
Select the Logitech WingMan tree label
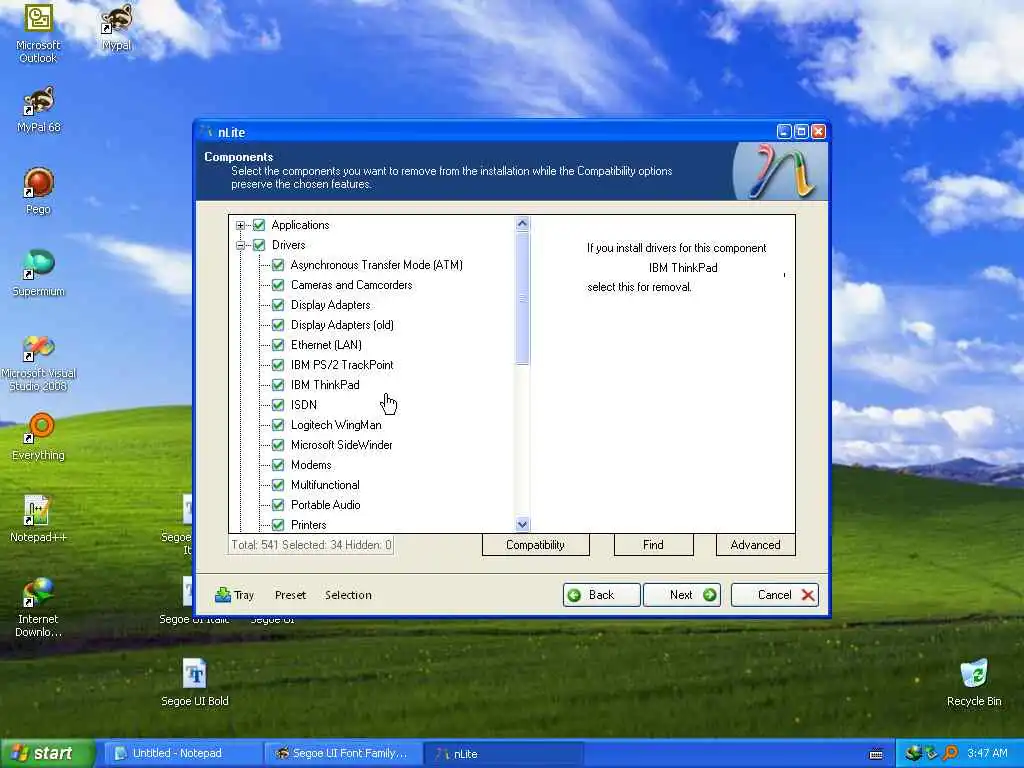pyautogui.click(x=336, y=425)
